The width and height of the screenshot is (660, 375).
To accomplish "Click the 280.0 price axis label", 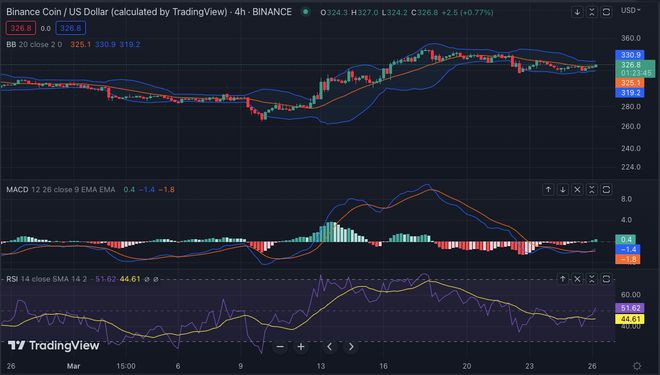I will [x=631, y=107].
